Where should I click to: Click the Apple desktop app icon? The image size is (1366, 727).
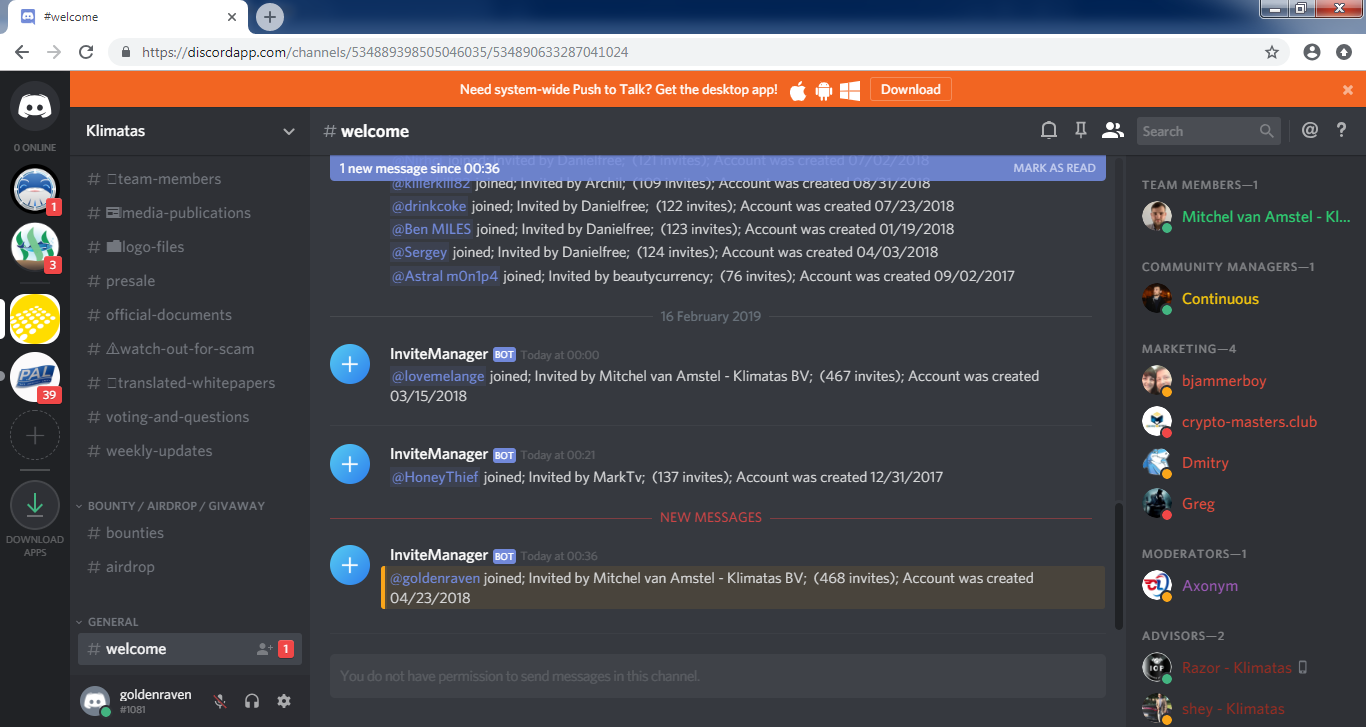point(798,90)
